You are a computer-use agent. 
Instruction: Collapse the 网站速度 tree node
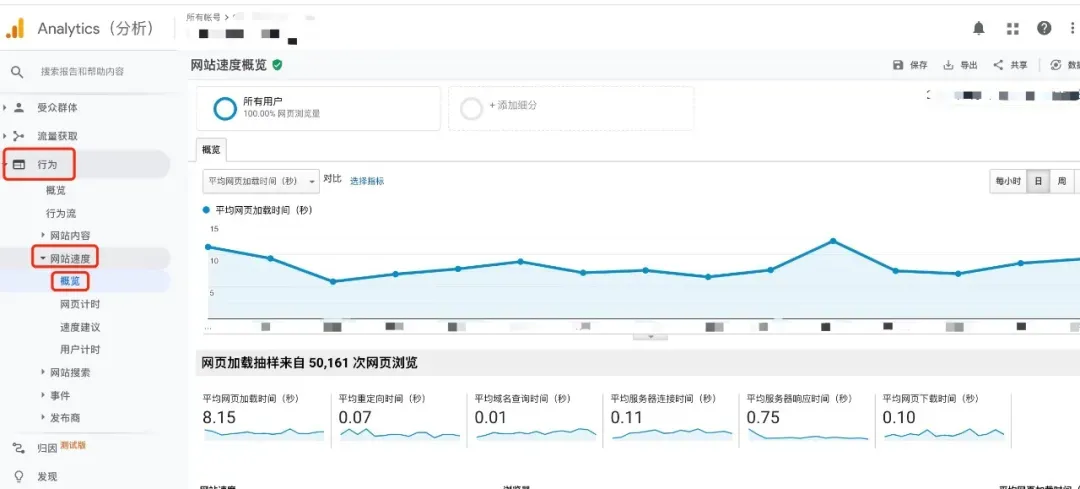(43, 258)
